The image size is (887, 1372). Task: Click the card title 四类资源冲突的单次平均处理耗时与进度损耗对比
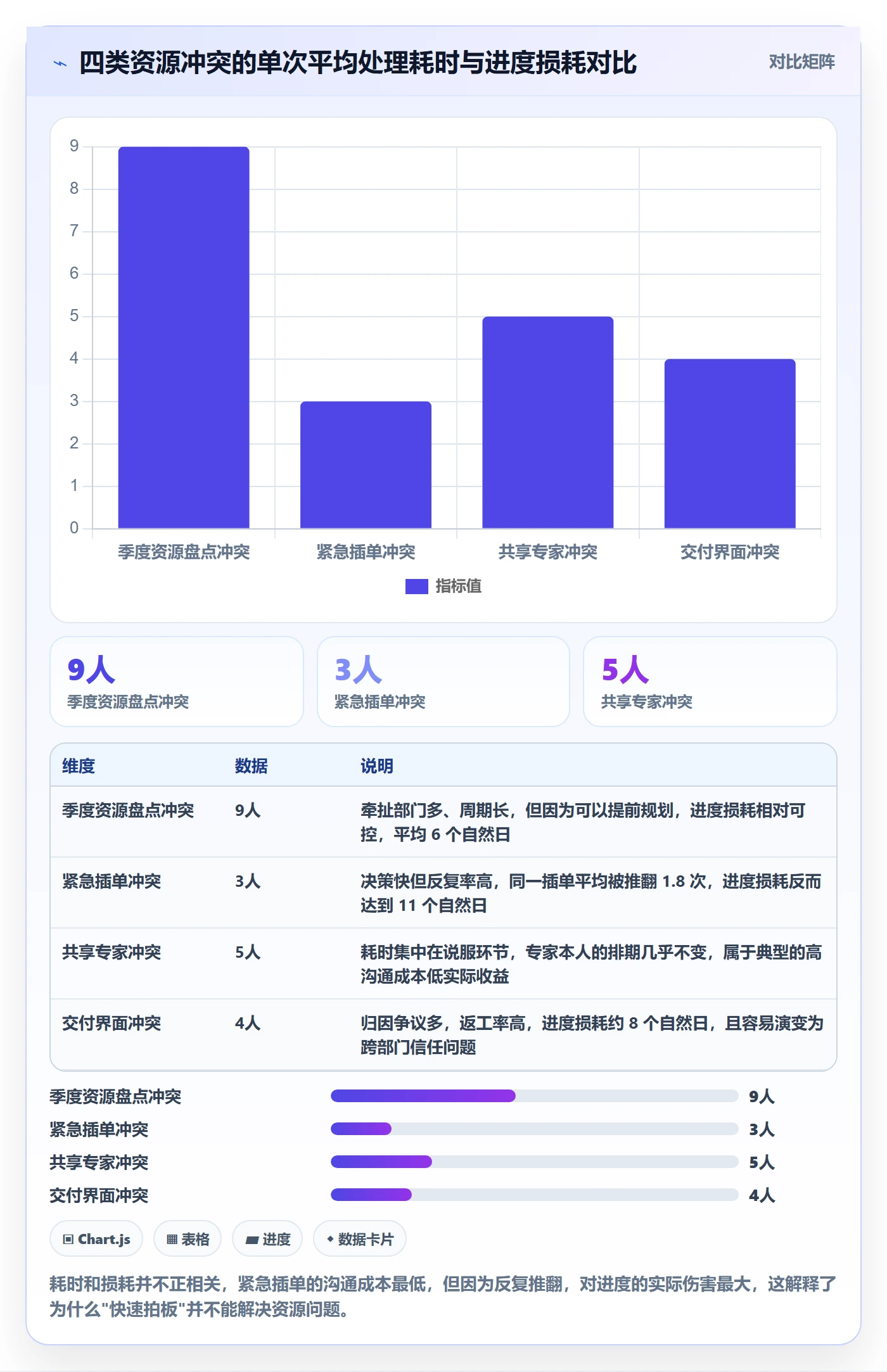(358, 63)
